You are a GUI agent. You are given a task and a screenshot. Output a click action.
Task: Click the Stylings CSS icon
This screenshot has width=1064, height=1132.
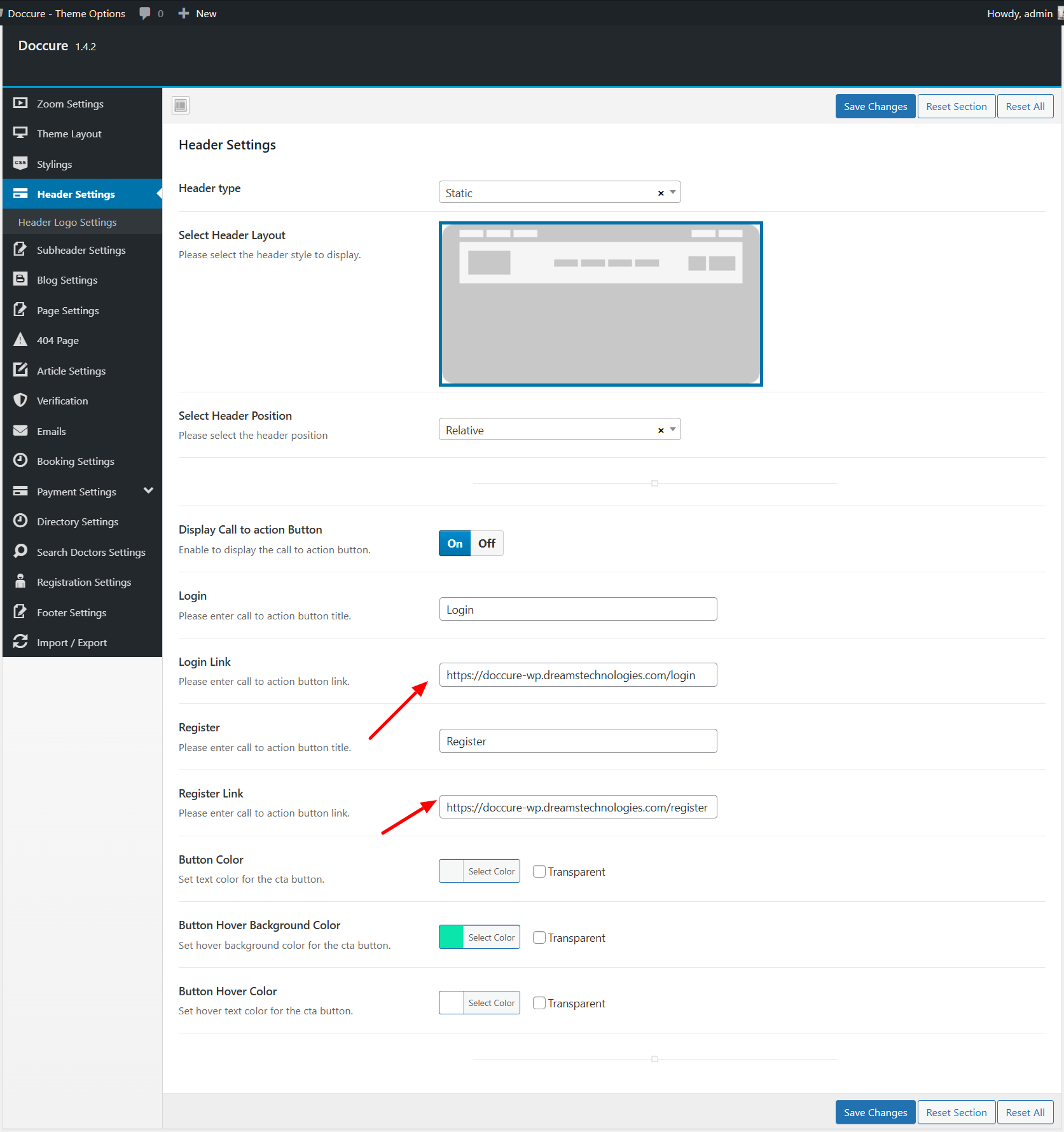coord(20,163)
